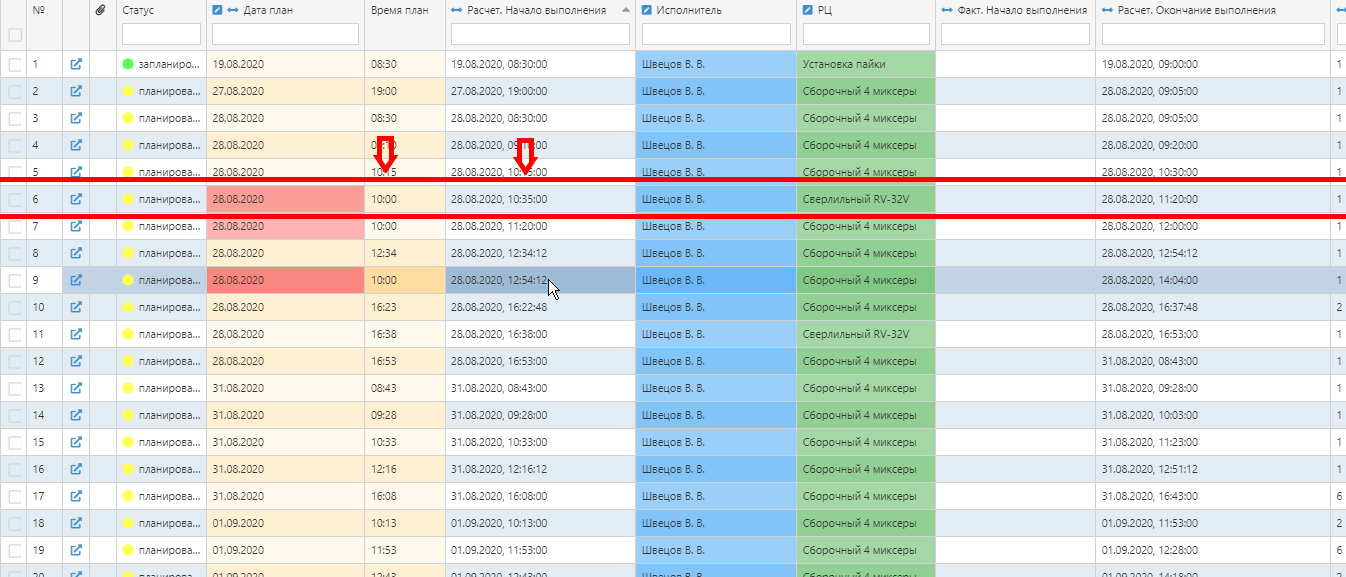Click the paperclip attachment column header icon
This screenshot has width=1346, height=577.
click(x=100, y=10)
